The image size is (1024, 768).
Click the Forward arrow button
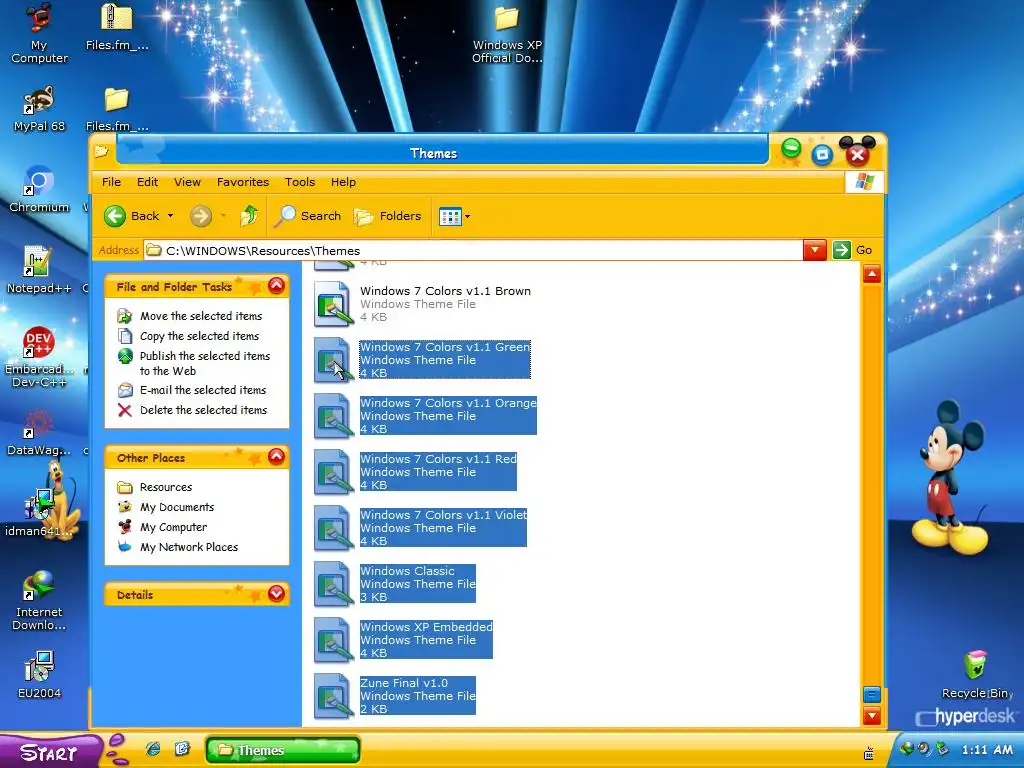[x=200, y=216]
